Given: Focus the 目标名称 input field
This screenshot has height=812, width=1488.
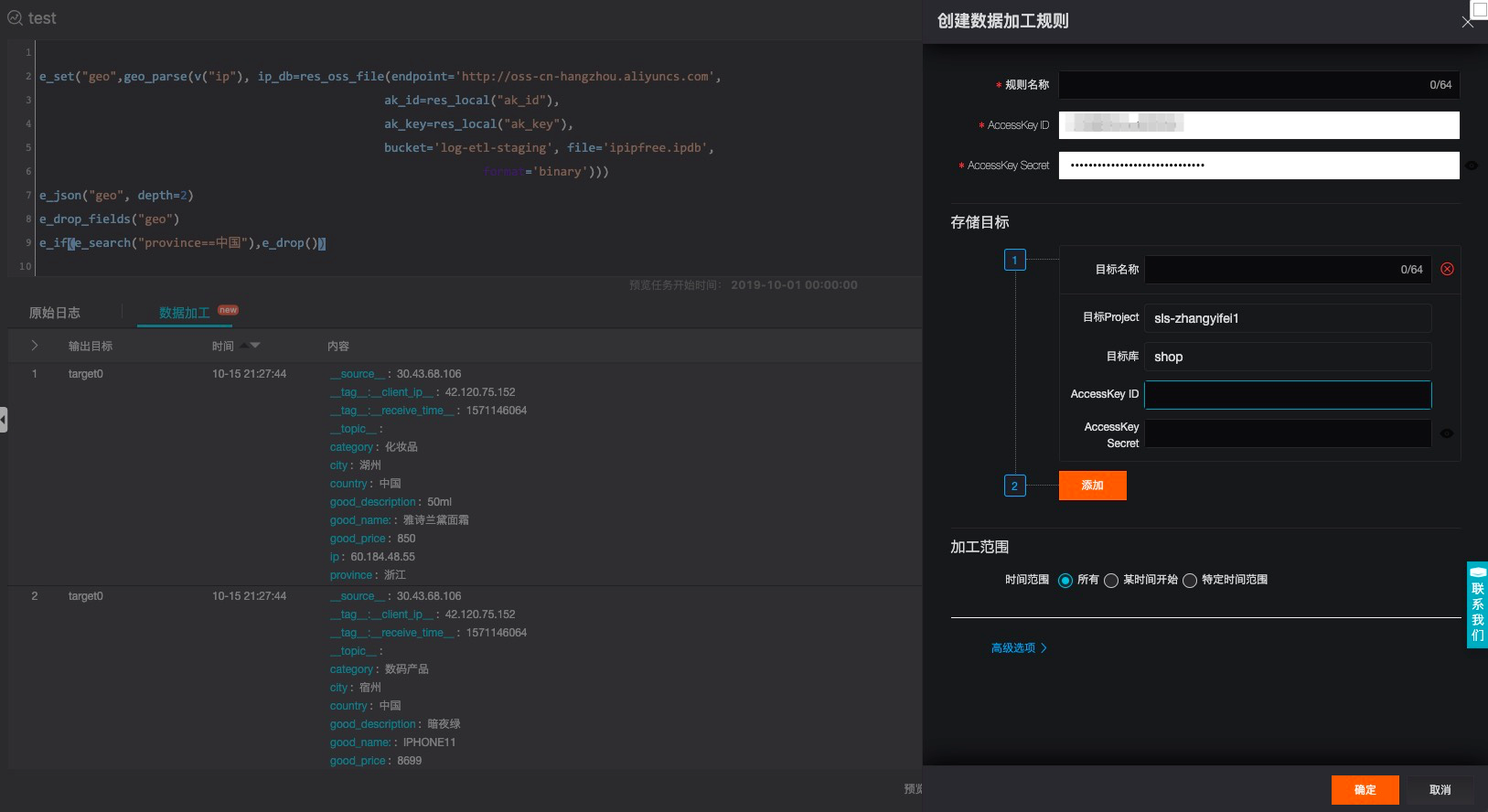Looking at the screenshot, I should pyautogui.click(x=1288, y=270).
